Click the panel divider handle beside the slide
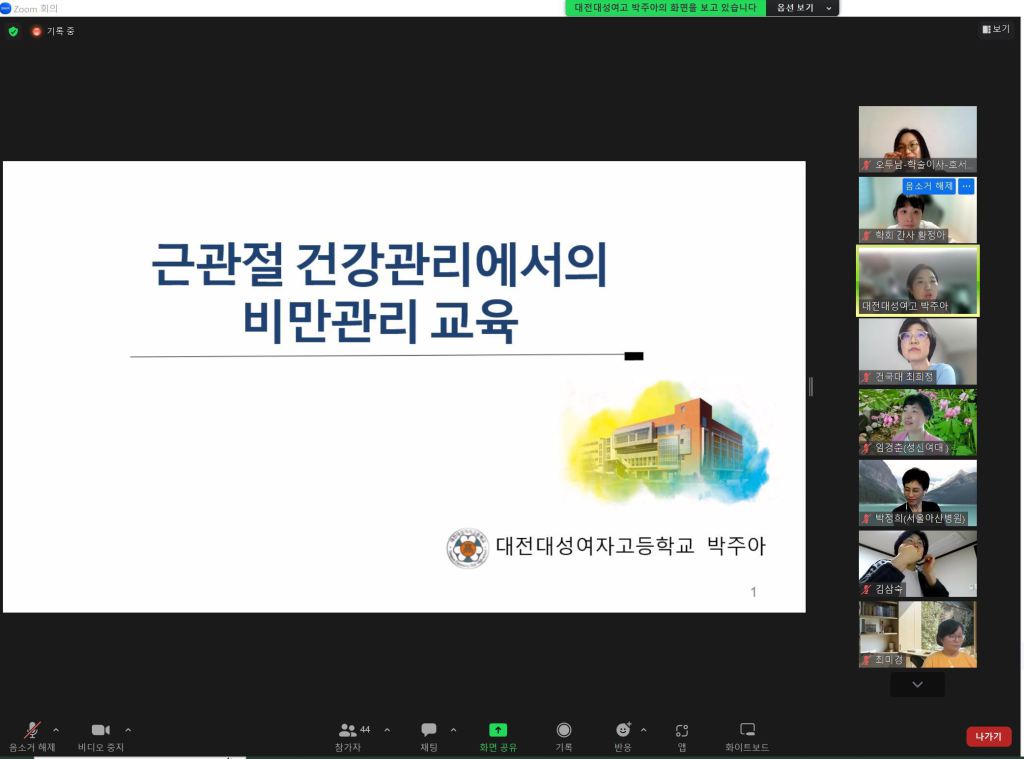This screenshot has height=759, width=1024. click(x=810, y=386)
